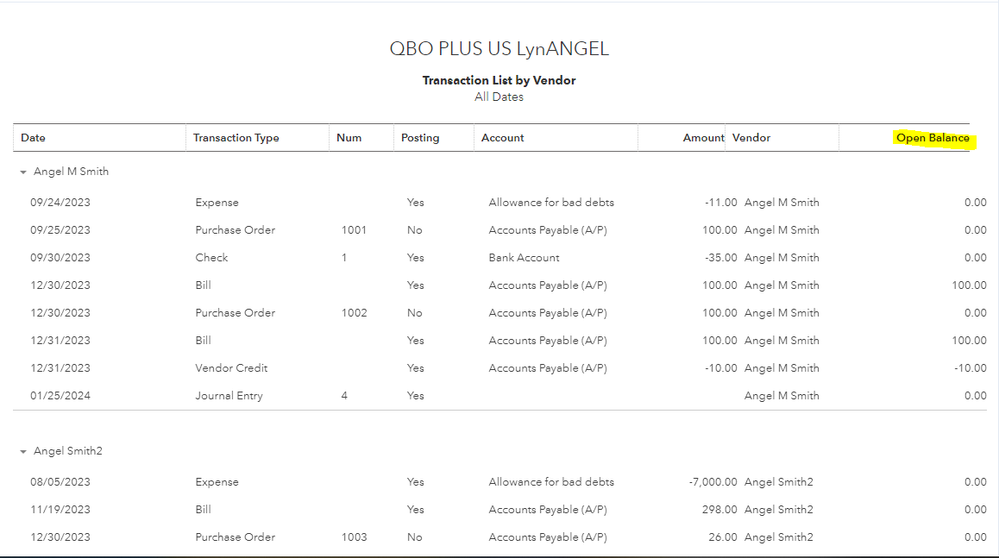
Task: Click the Vendor column header
Action: pos(751,138)
